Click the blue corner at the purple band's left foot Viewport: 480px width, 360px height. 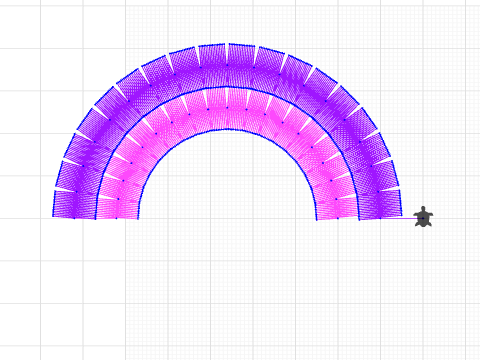click(53, 216)
